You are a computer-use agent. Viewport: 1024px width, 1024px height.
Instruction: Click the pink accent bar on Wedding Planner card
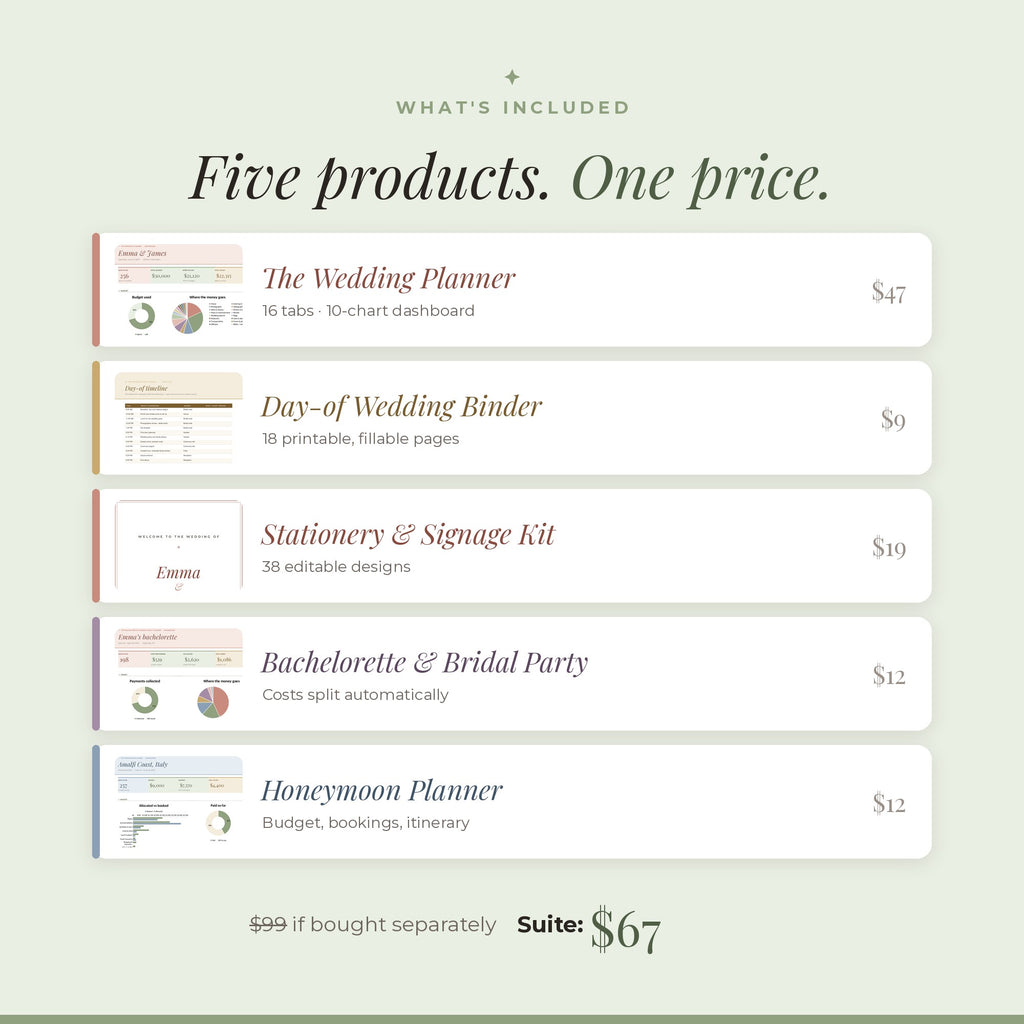tap(96, 289)
